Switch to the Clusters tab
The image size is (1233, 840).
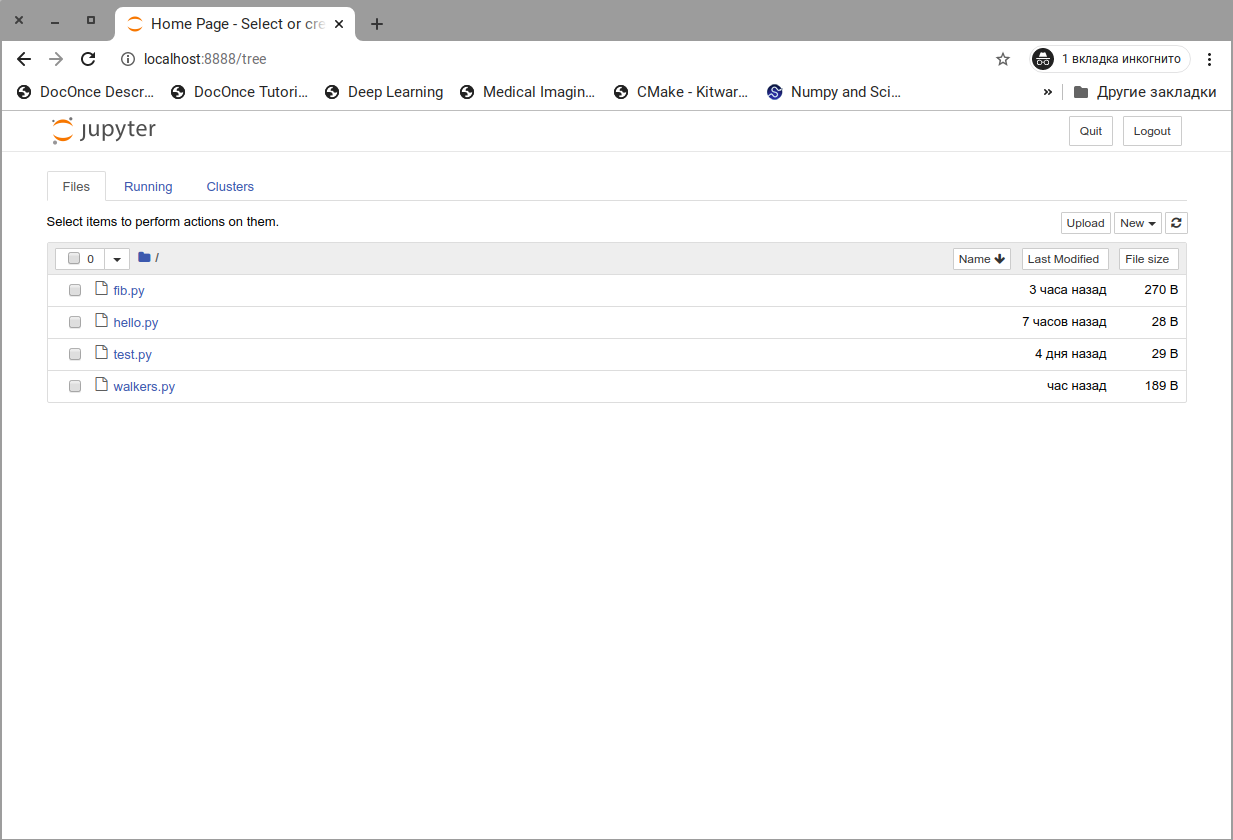(230, 187)
